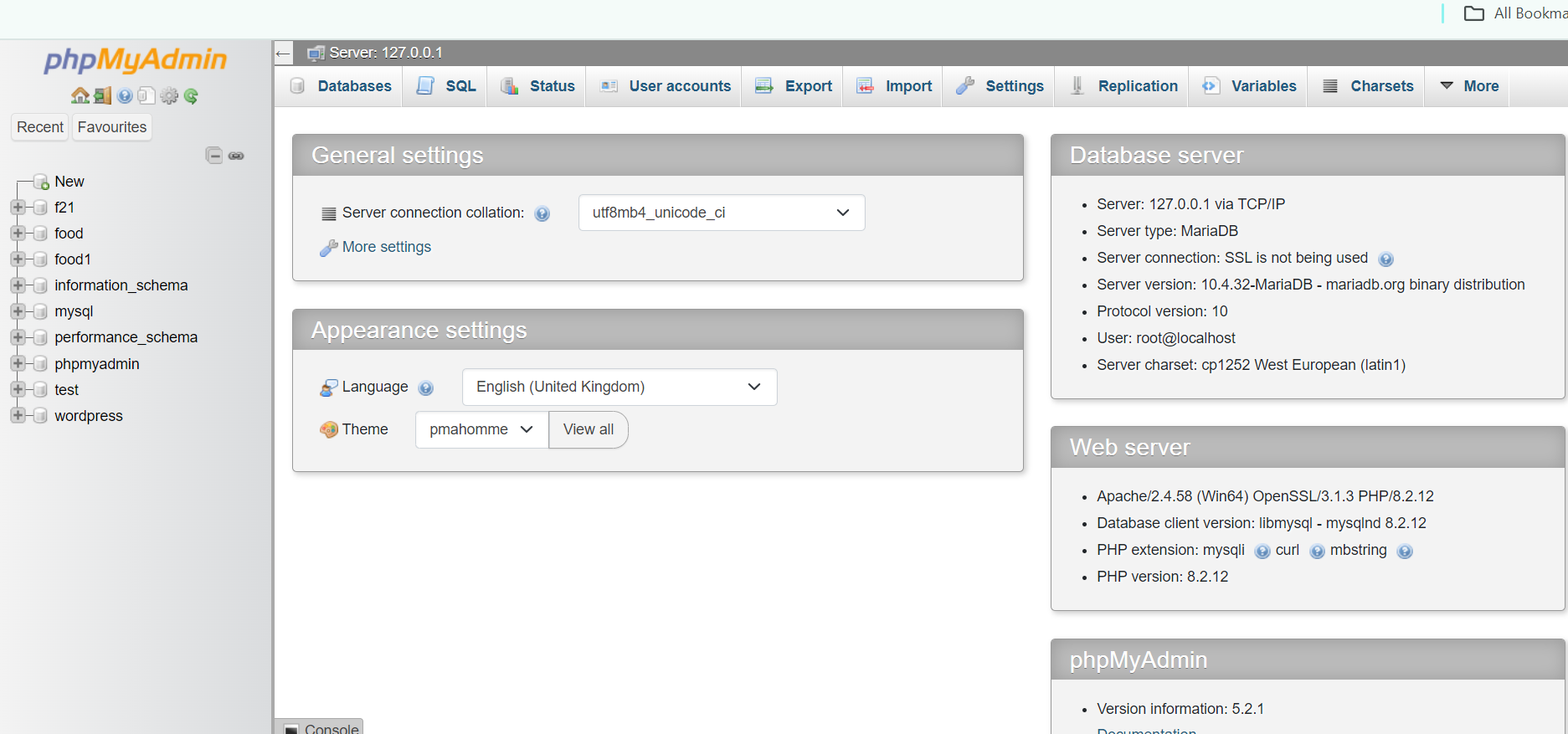Select the Import tab
This screenshot has width=1568, height=734.
coord(894,86)
